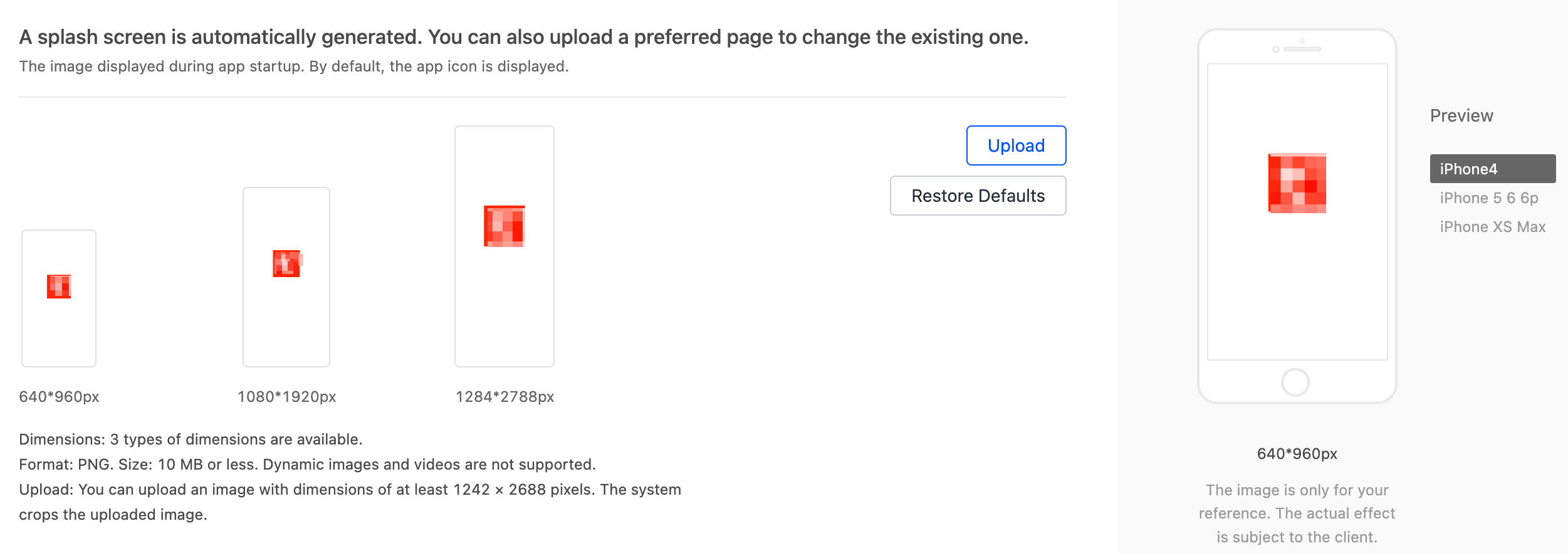
Task: Switch preview to iPhone XS Max
Action: pyautogui.click(x=1493, y=226)
